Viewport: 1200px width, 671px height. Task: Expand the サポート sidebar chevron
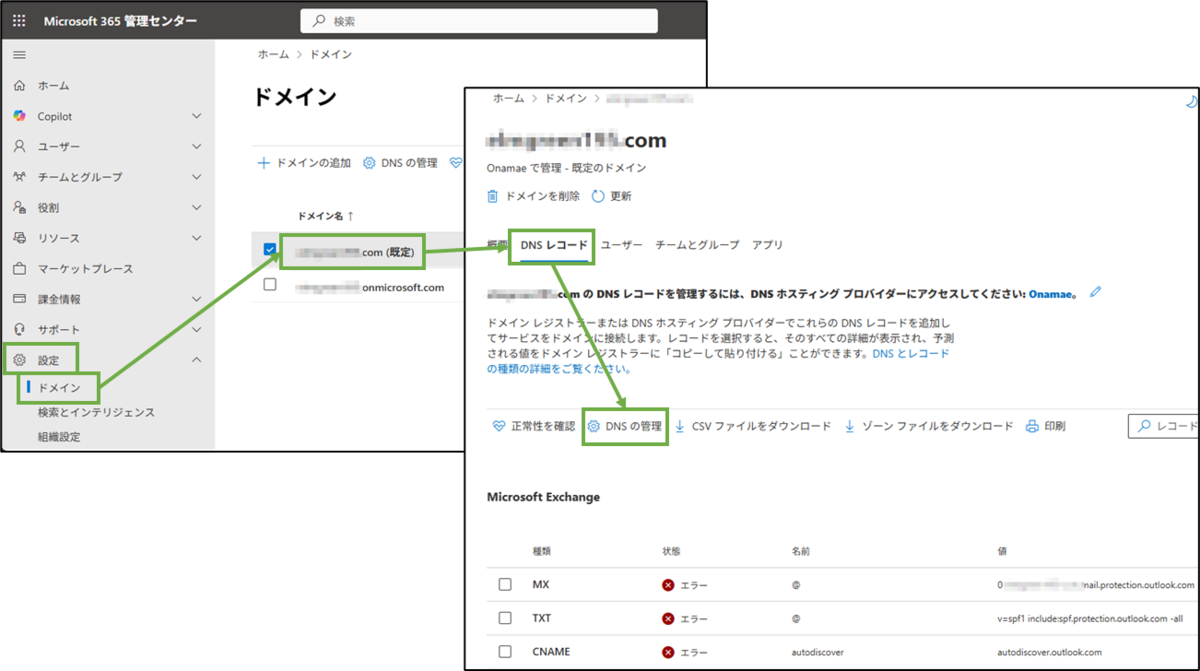pos(197,329)
